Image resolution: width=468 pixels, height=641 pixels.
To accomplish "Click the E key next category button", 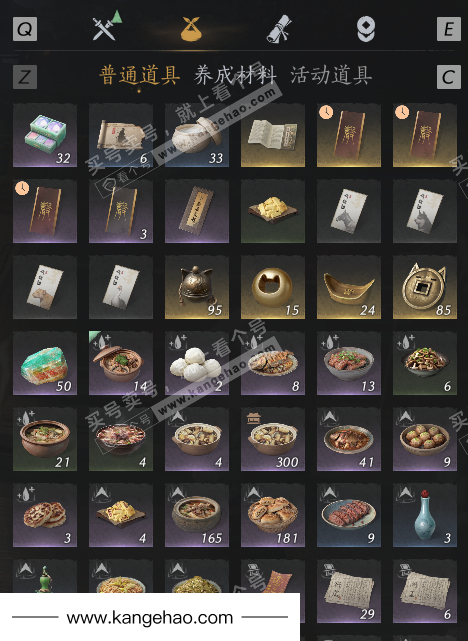I will (449, 29).
